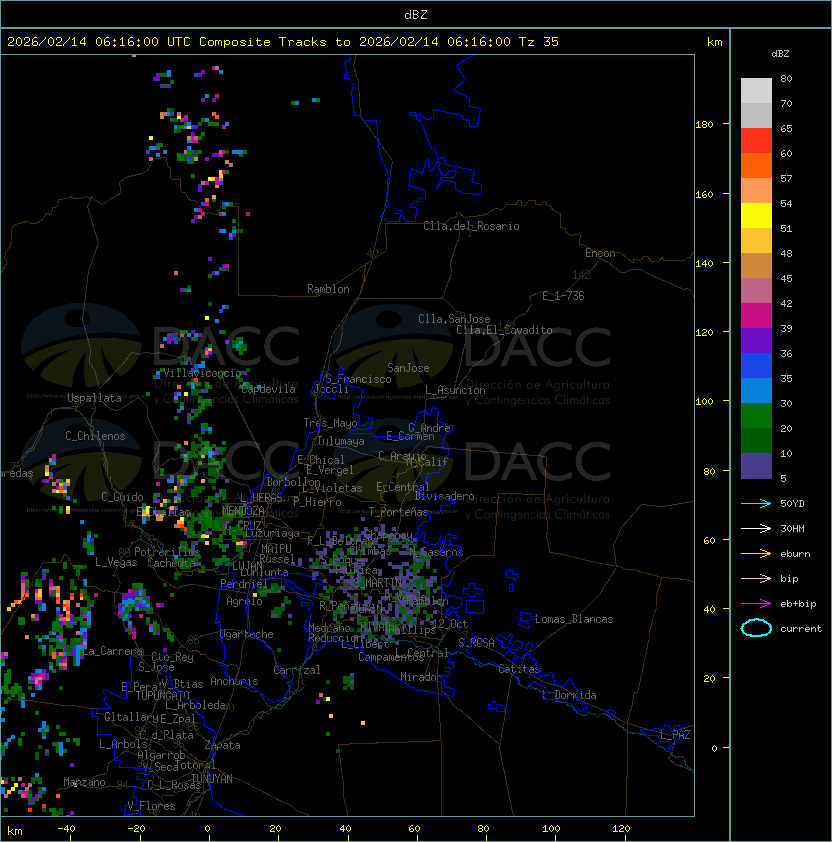
Task: Pick the green 20-30 dBZ swatch
Action: (756, 416)
